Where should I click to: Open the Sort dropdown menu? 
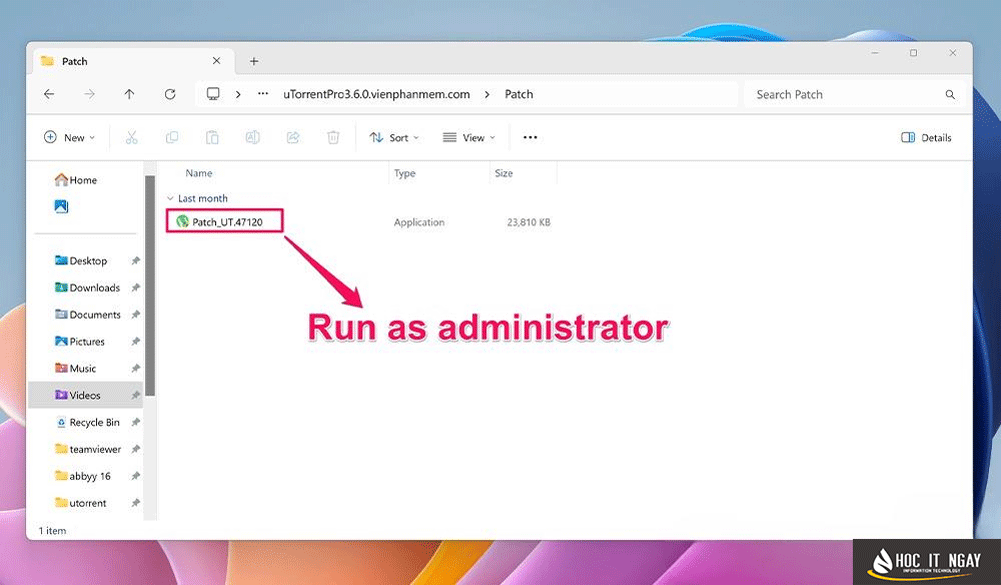pyautogui.click(x=395, y=137)
